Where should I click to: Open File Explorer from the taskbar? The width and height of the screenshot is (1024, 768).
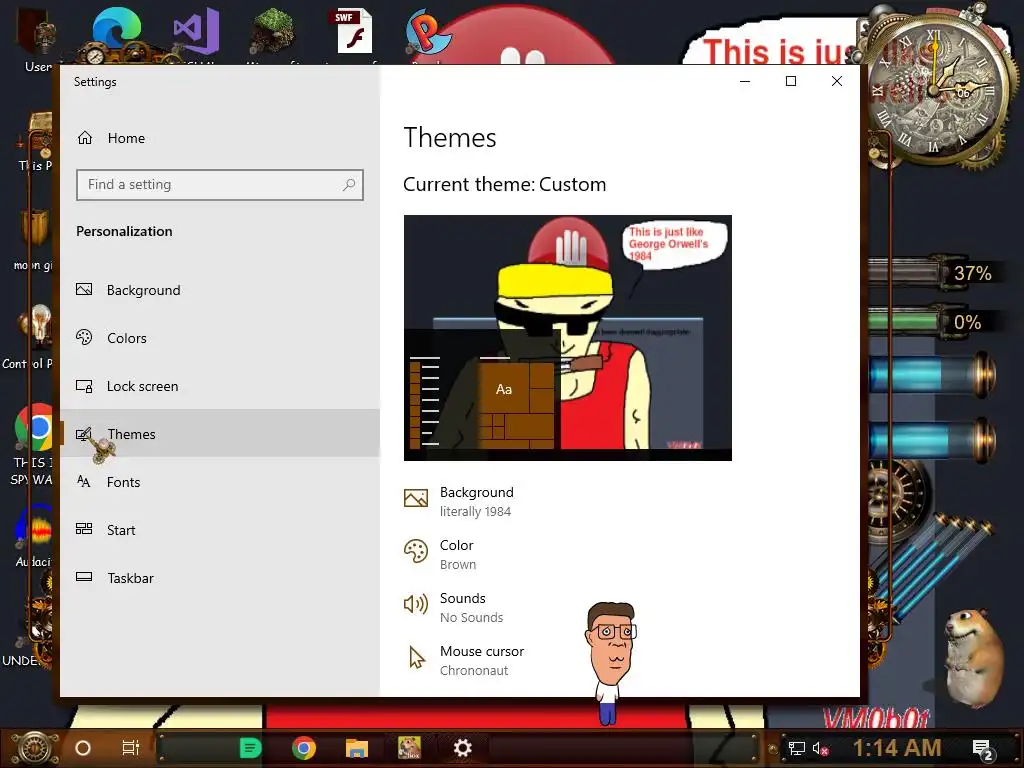(x=357, y=748)
